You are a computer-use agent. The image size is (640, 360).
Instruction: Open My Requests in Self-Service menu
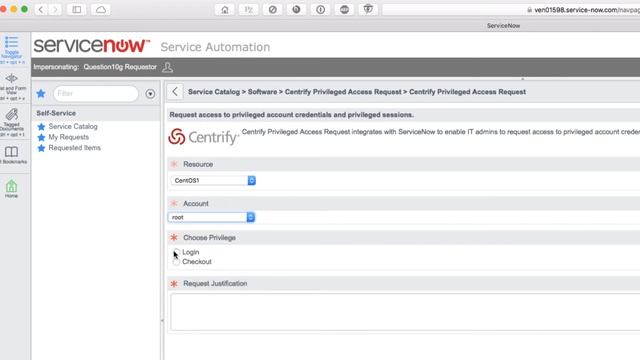coord(69,137)
